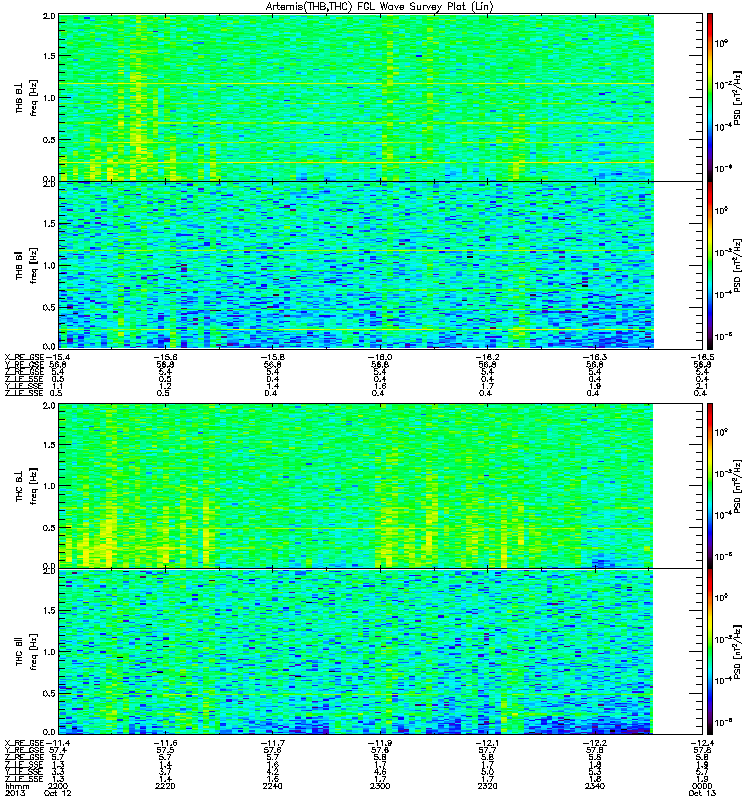Click the "THC B⊥ freq [Hz]" y-axis label

click(x=27, y=485)
